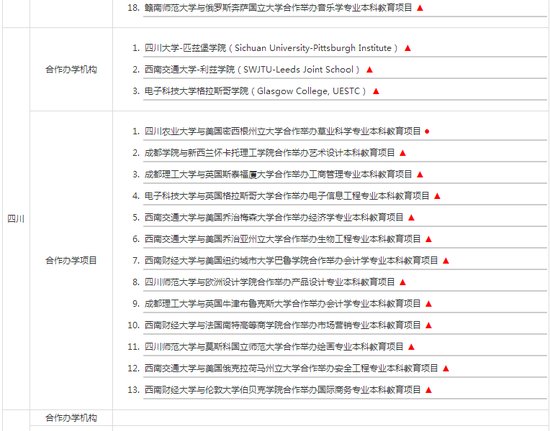The height and width of the screenshot is (431, 550).
Task: Click red dot after 四川农业大学 project entry
Action: point(427,132)
